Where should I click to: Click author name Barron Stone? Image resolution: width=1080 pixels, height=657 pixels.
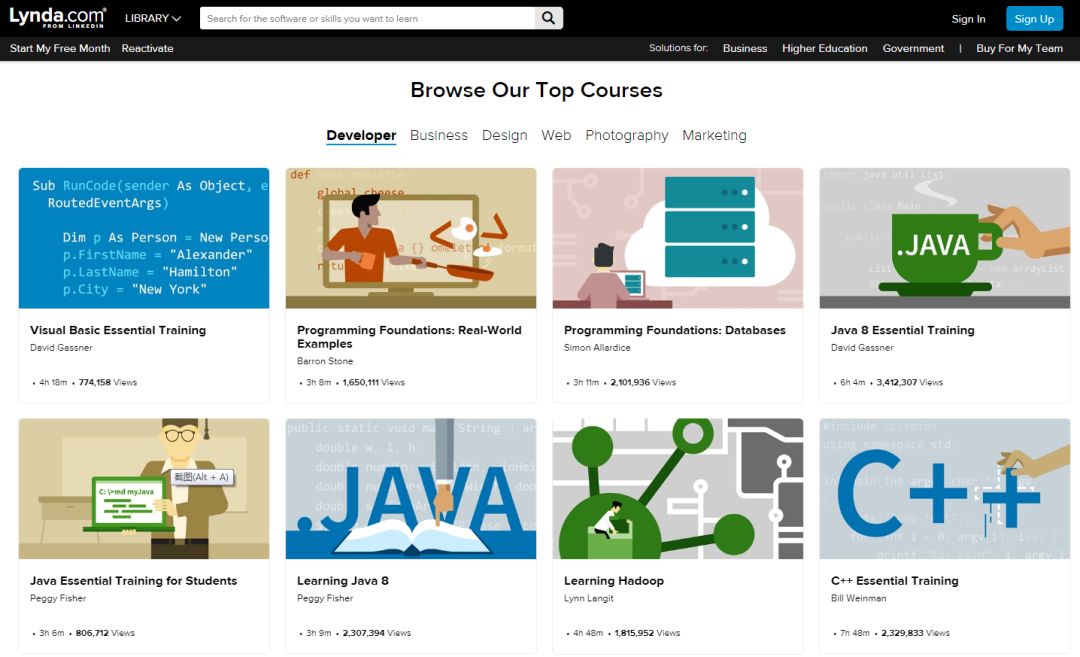coord(324,361)
